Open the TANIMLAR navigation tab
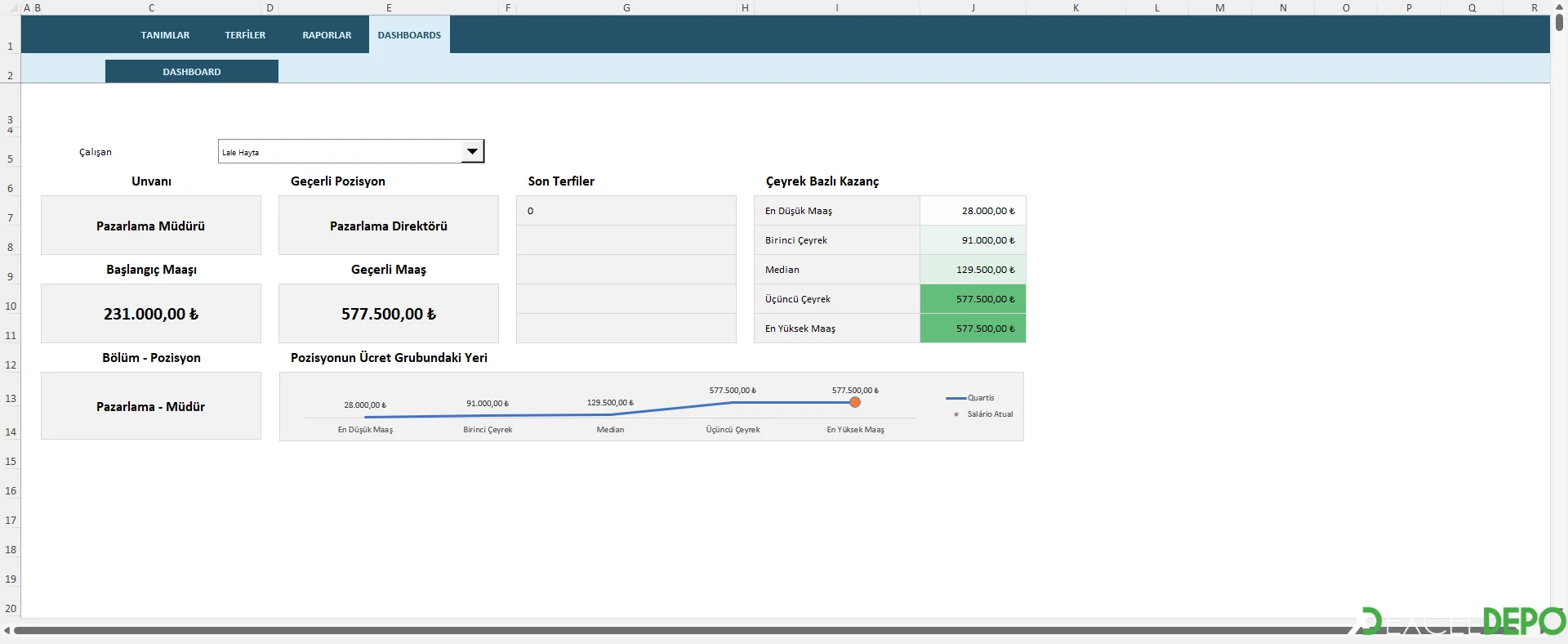The width and height of the screenshot is (1568, 644). tap(165, 35)
